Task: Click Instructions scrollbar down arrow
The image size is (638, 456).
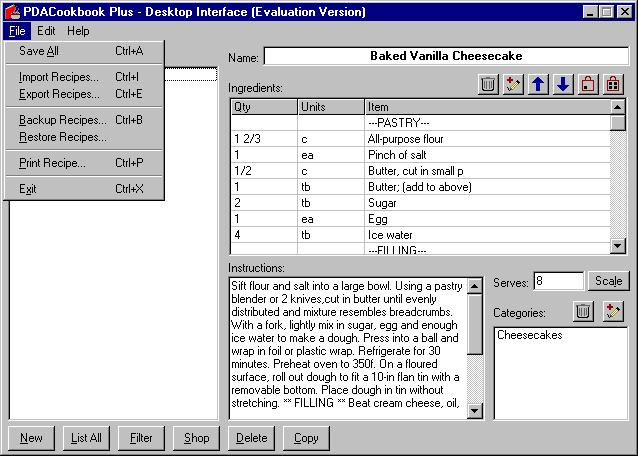Action: tap(474, 411)
